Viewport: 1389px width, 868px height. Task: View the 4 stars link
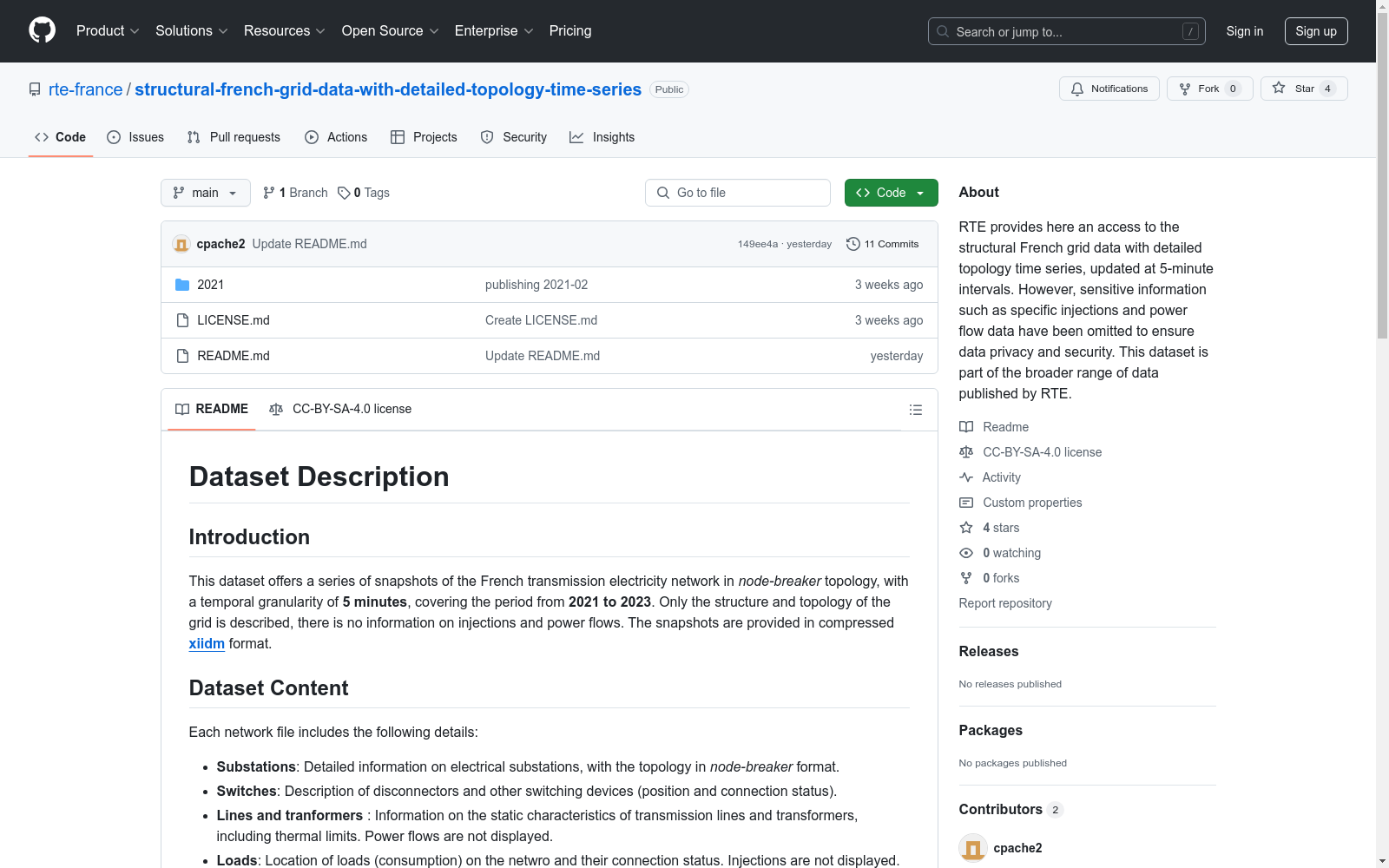[990, 528]
